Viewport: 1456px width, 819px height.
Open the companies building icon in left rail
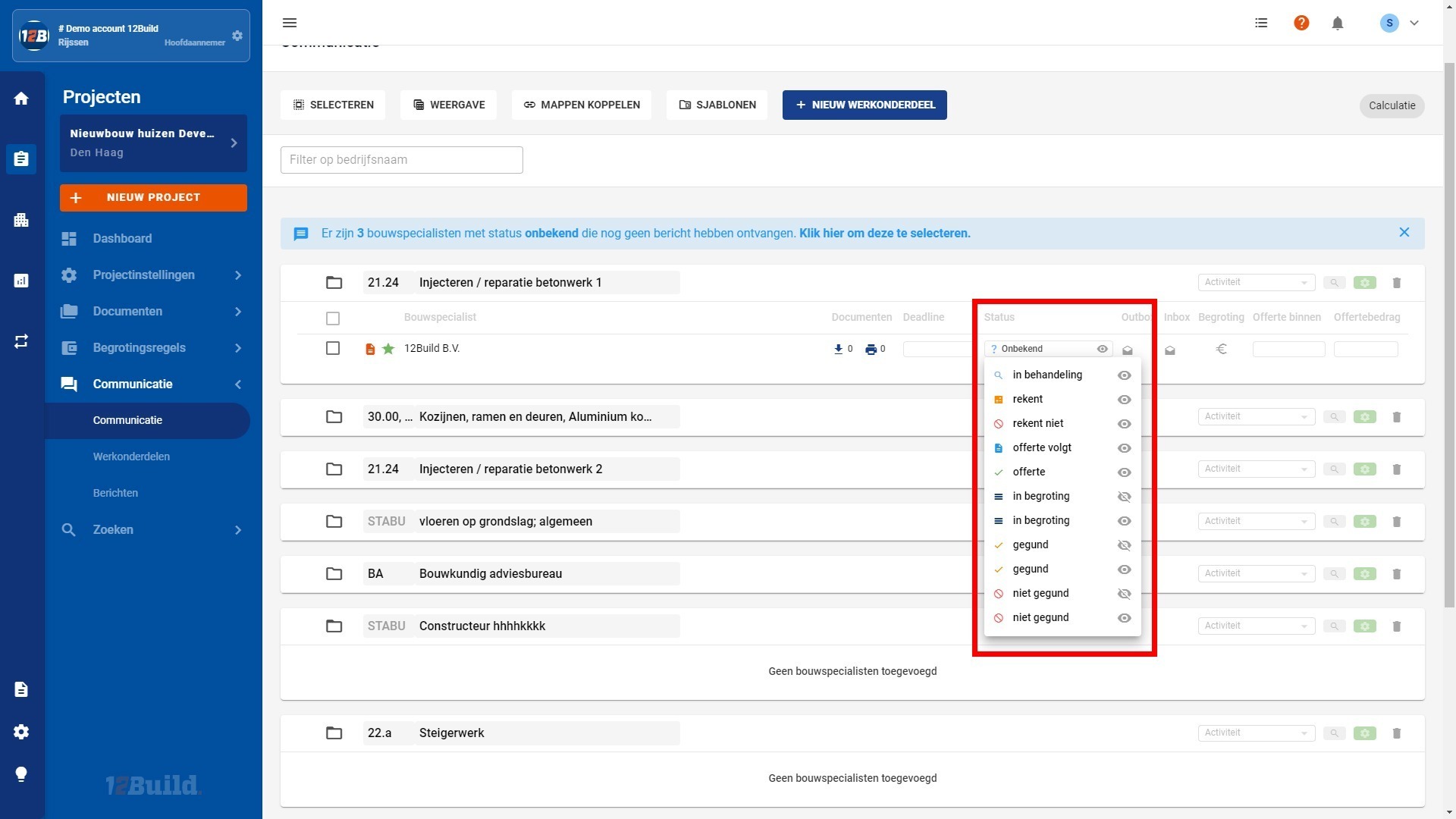(21, 220)
